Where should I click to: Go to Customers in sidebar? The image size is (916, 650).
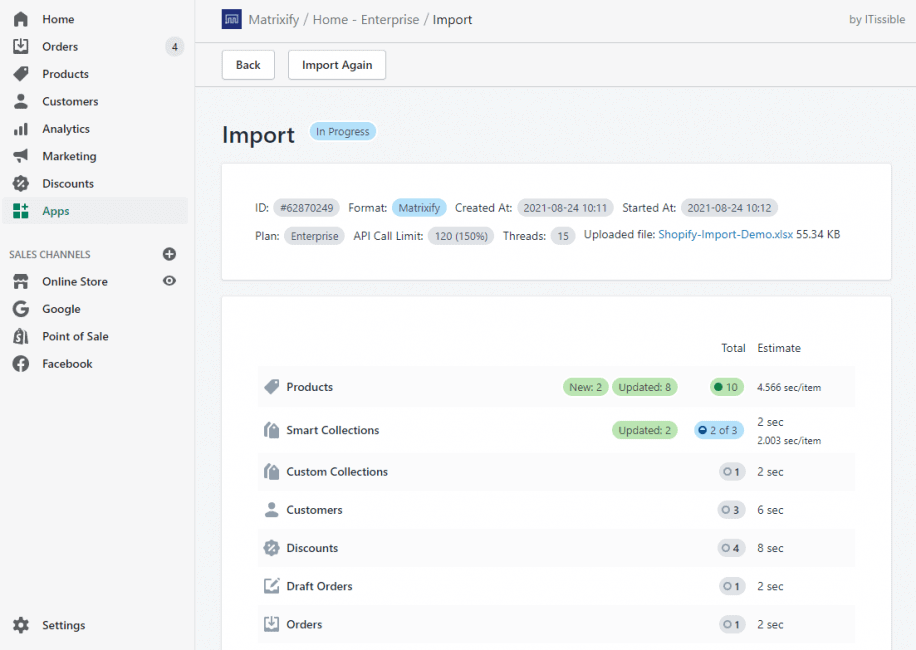click(x=70, y=101)
